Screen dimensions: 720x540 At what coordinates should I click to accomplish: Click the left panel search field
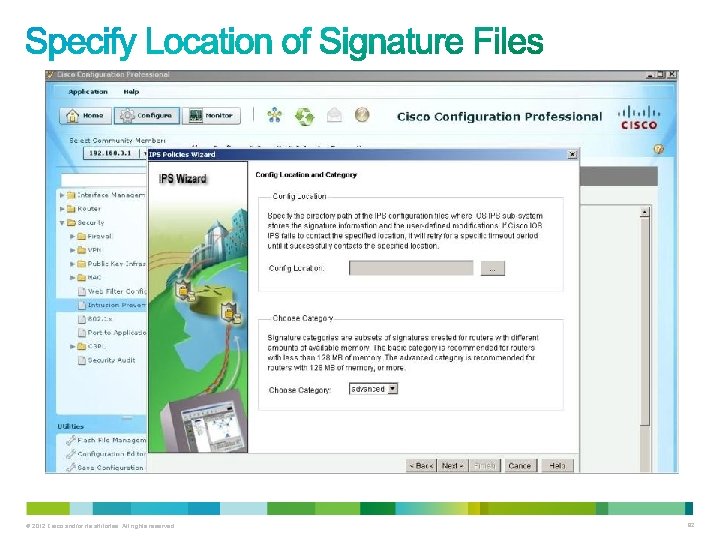tap(104, 180)
